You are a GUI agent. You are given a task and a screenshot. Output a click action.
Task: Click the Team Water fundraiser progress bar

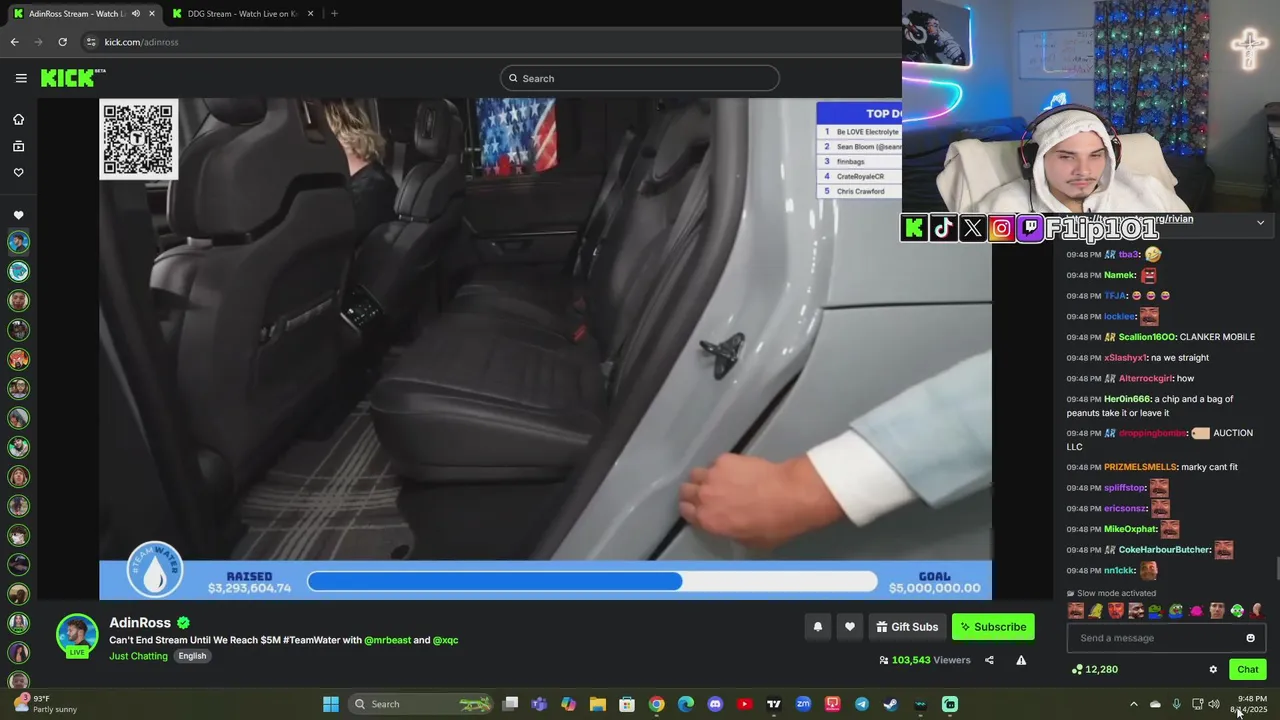592,582
